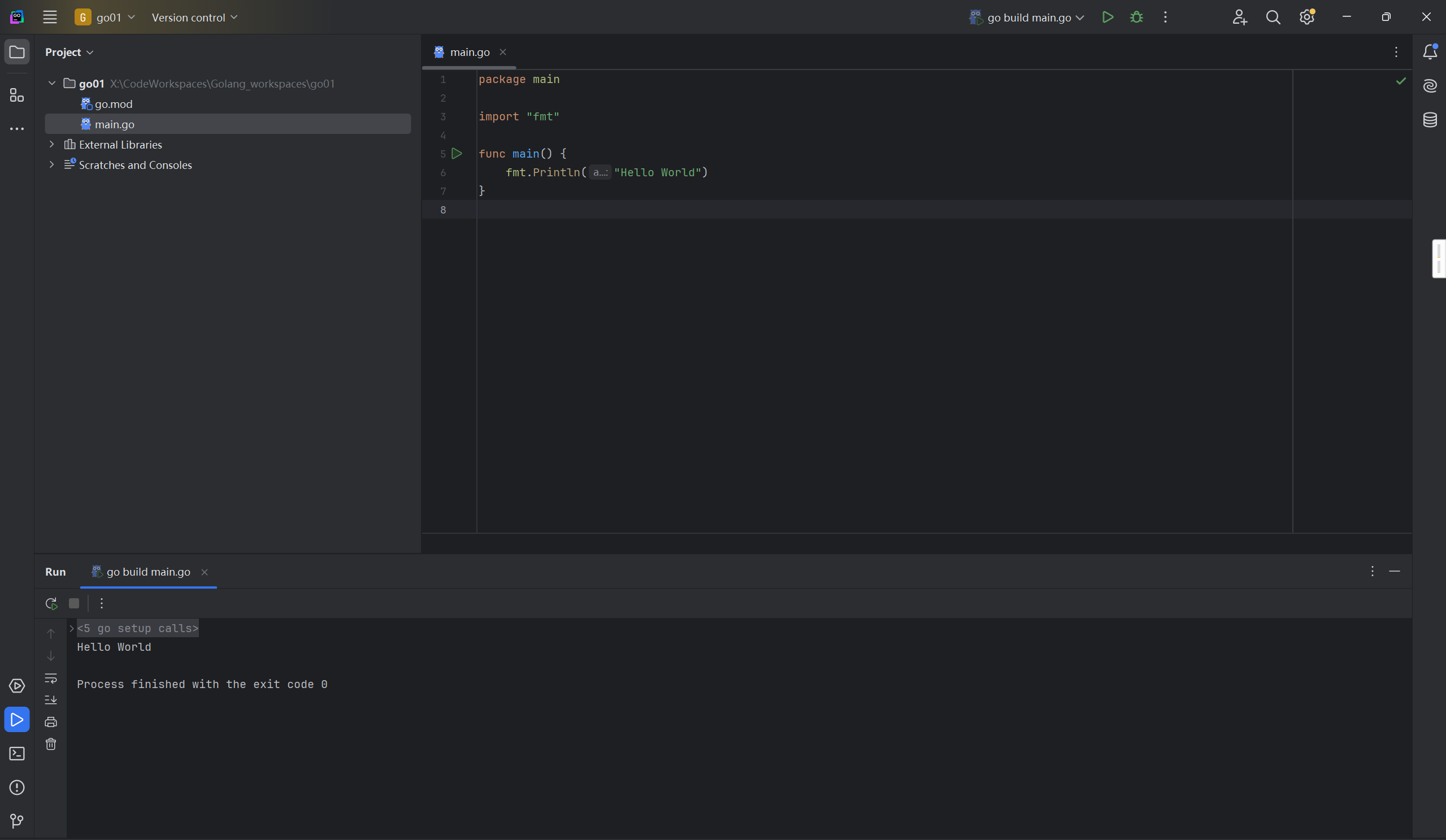Open More Actions next to Debug button
Viewport: 1446px width, 840px height.
click(1165, 17)
